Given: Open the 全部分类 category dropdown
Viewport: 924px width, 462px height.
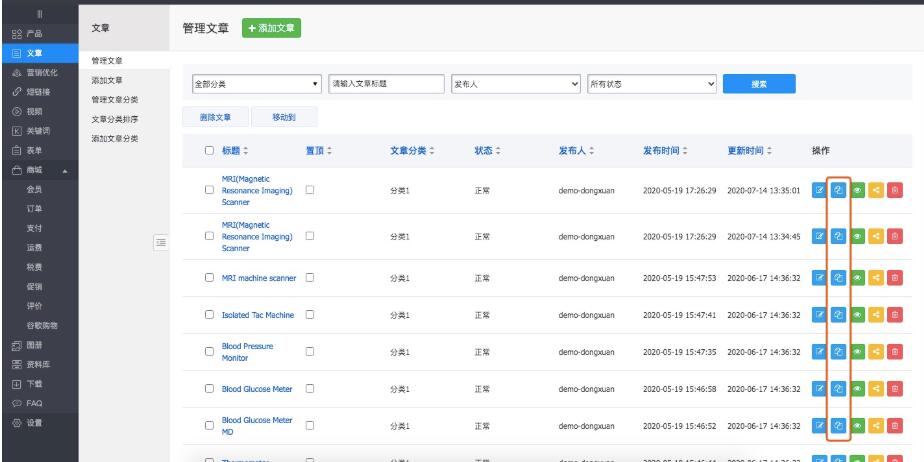Looking at the screenshot, I should click(256, 84).
